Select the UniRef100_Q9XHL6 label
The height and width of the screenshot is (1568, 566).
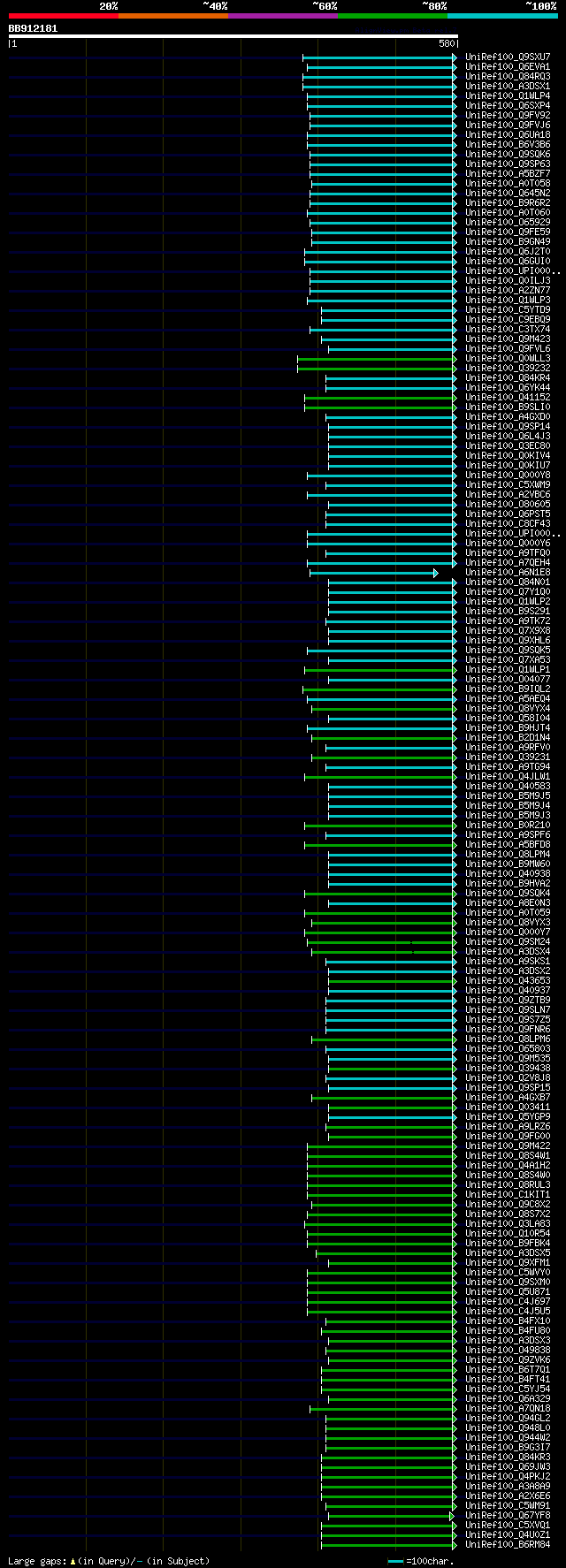[508, 640]
